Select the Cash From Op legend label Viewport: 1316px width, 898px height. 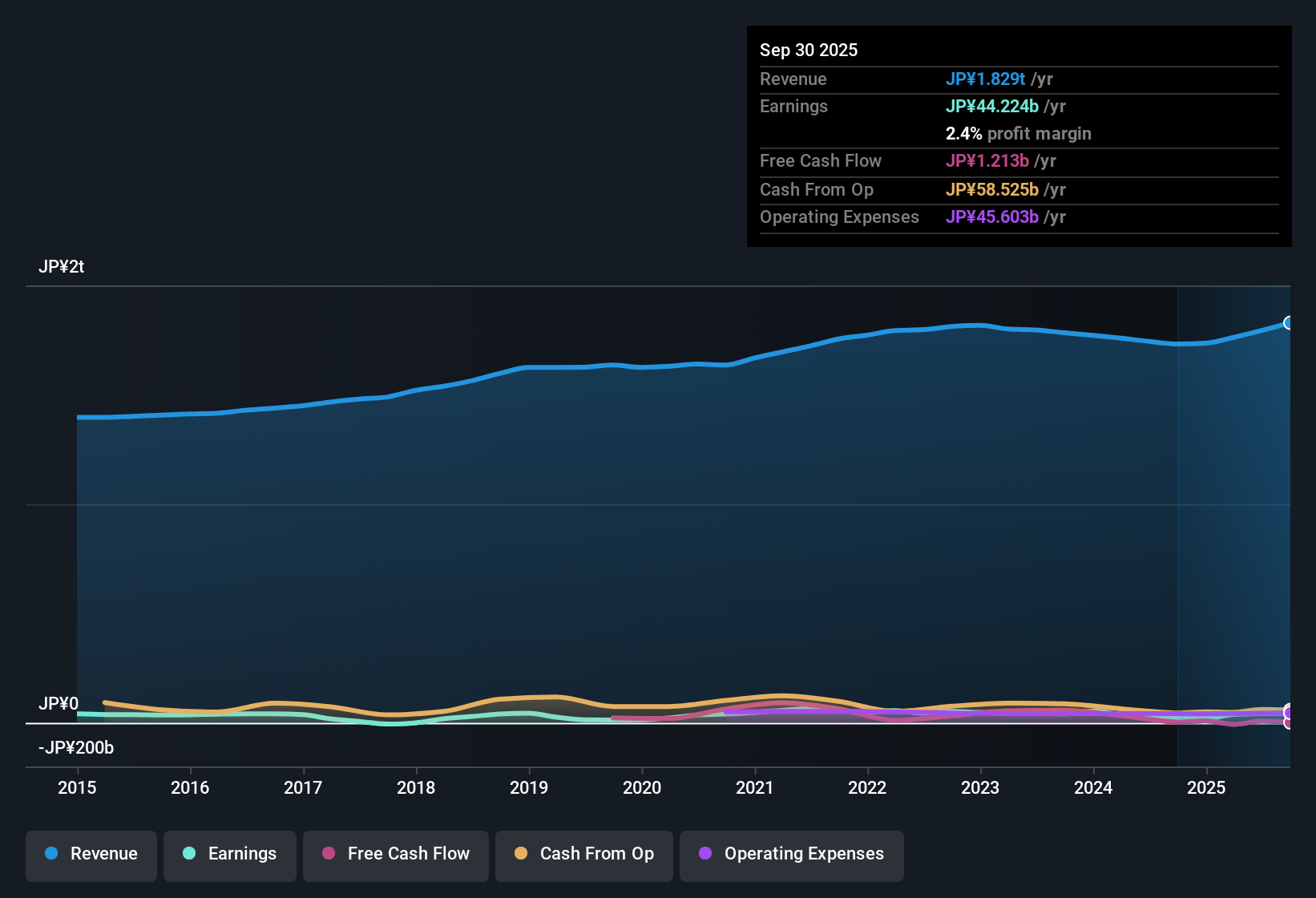[x=596, y=854]
